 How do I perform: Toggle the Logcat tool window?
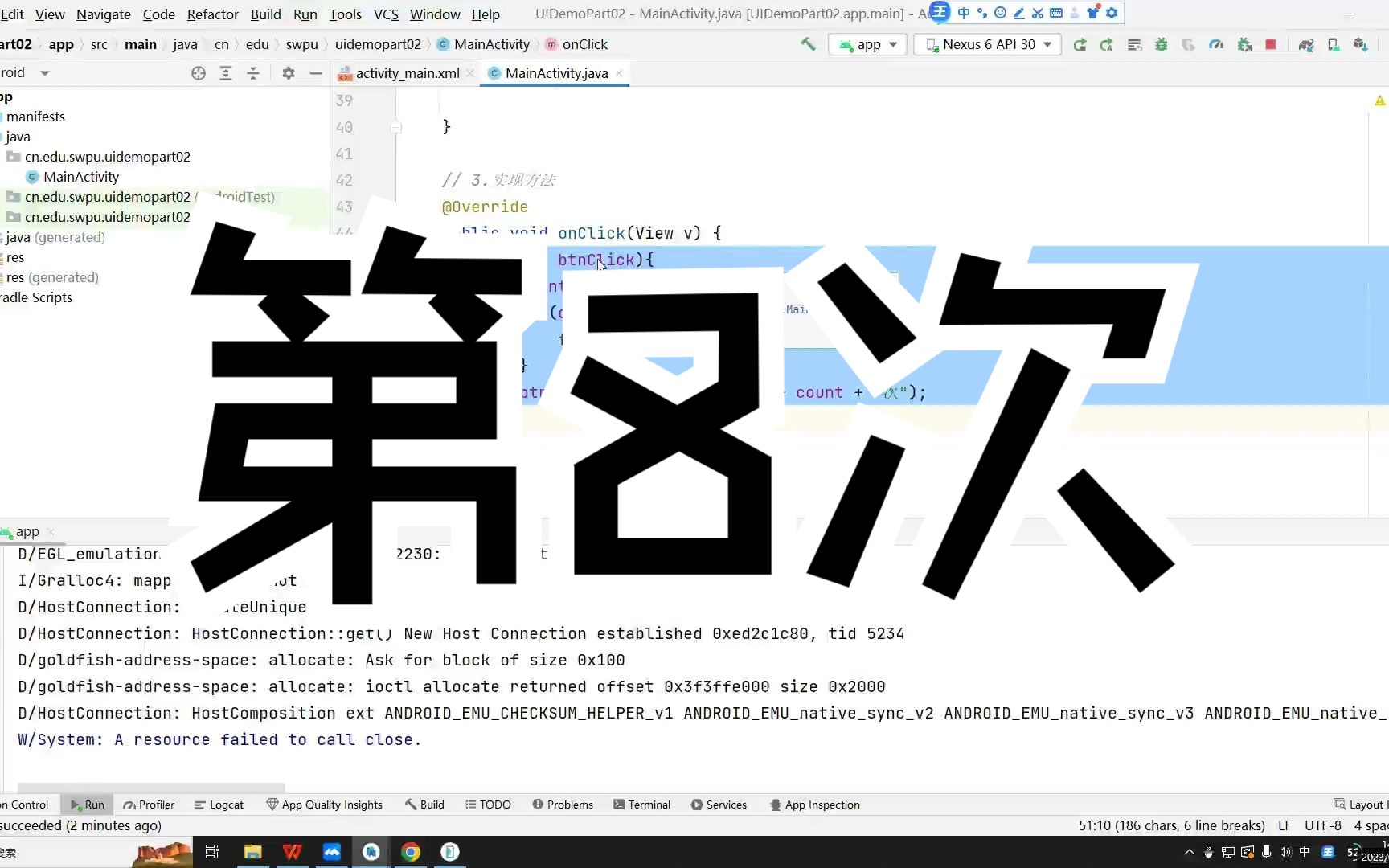[x=227, y=805]
